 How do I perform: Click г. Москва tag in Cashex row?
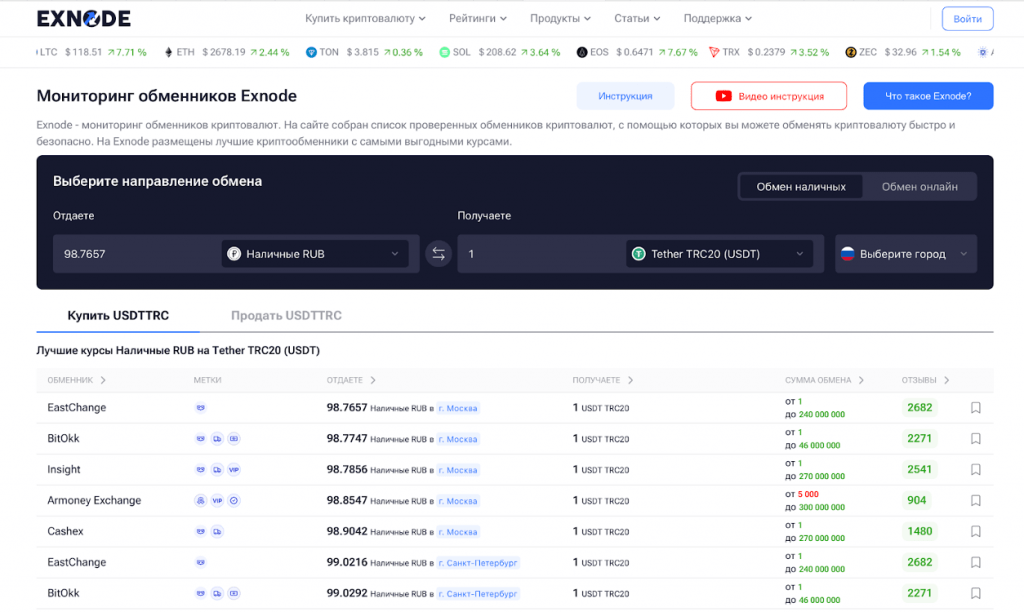(x=458, y=532)
